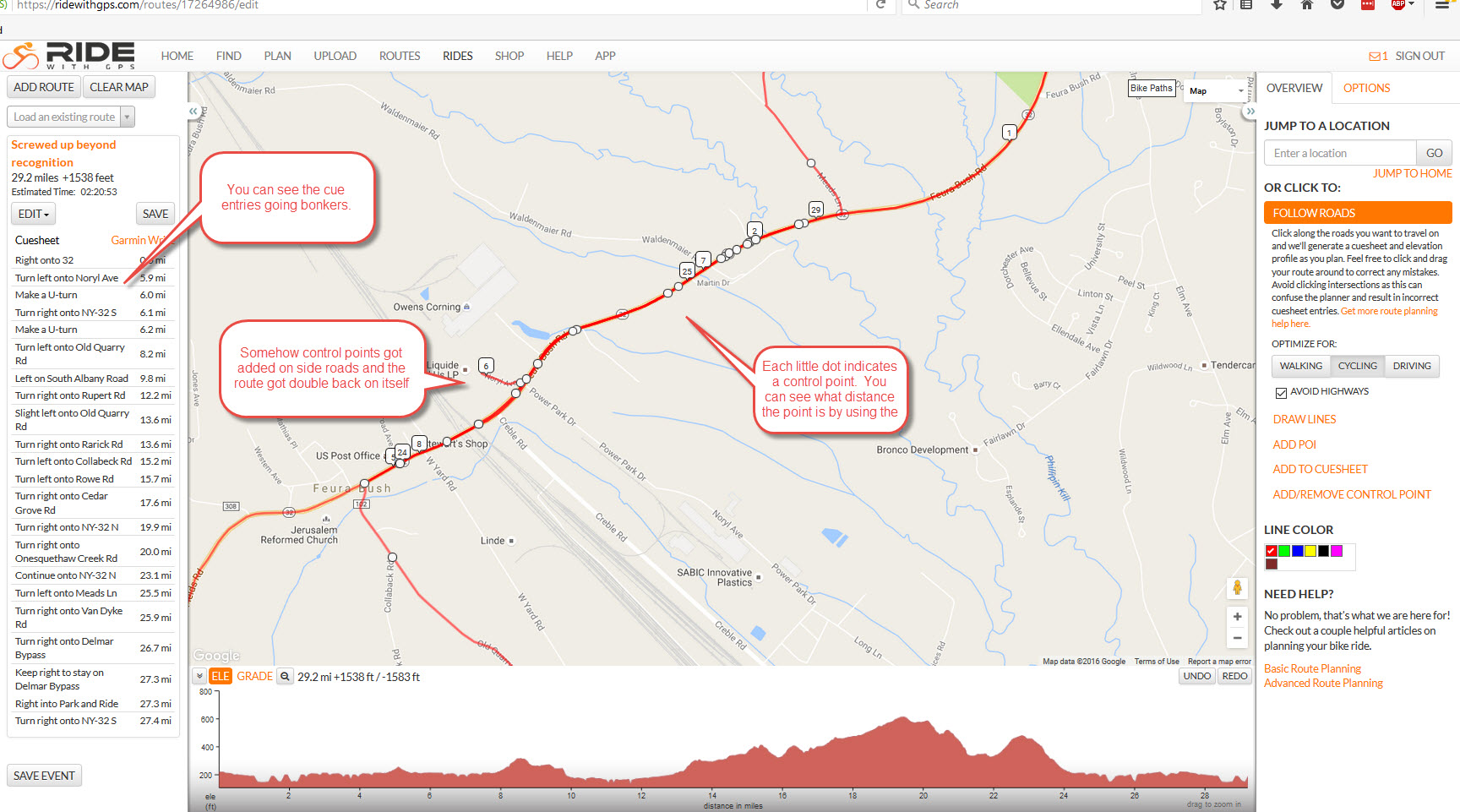The image size is (1460, 812).
Task: Open the Map type dropdown
Action: click(1217, 90)
